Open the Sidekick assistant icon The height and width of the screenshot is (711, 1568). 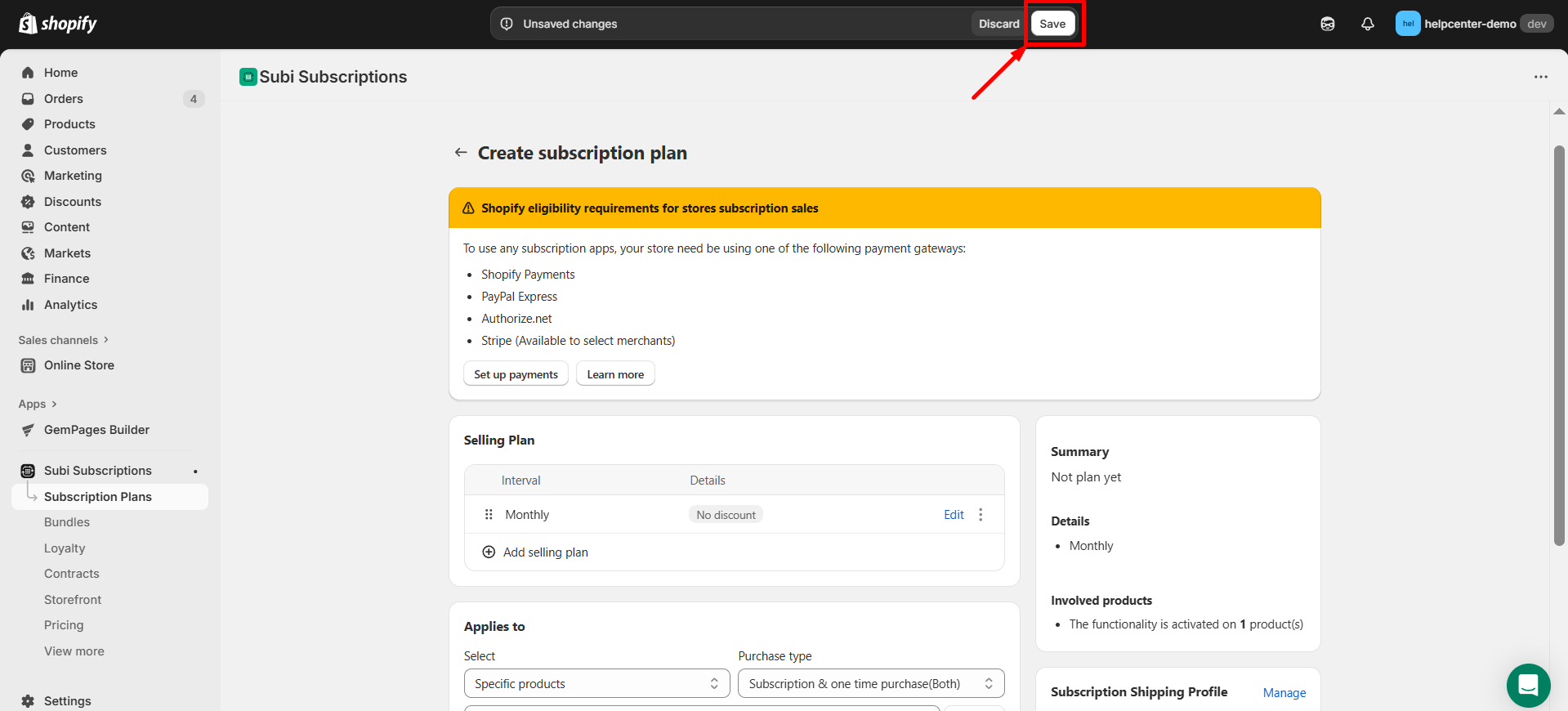pos(1327,24)
